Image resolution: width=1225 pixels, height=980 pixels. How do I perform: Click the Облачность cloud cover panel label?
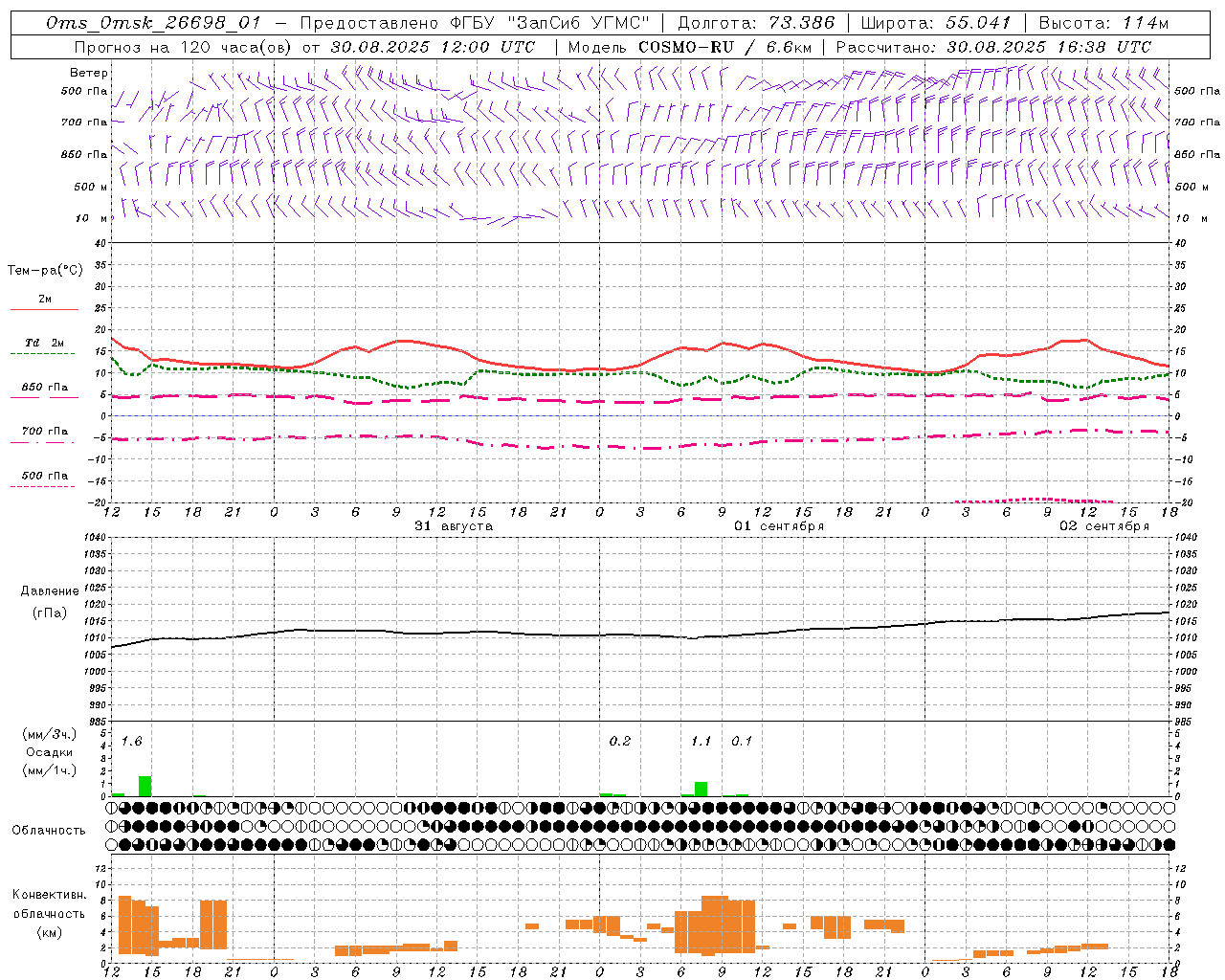tap(49, 831)
